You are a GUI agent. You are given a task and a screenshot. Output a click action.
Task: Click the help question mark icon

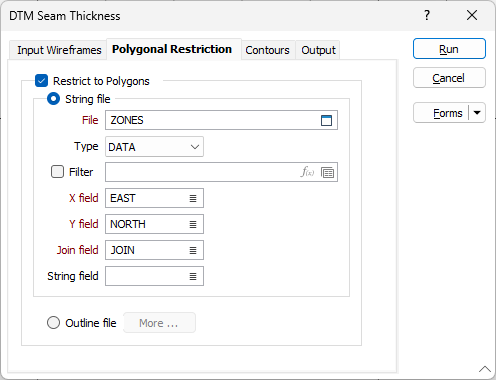tap(427, 15)
